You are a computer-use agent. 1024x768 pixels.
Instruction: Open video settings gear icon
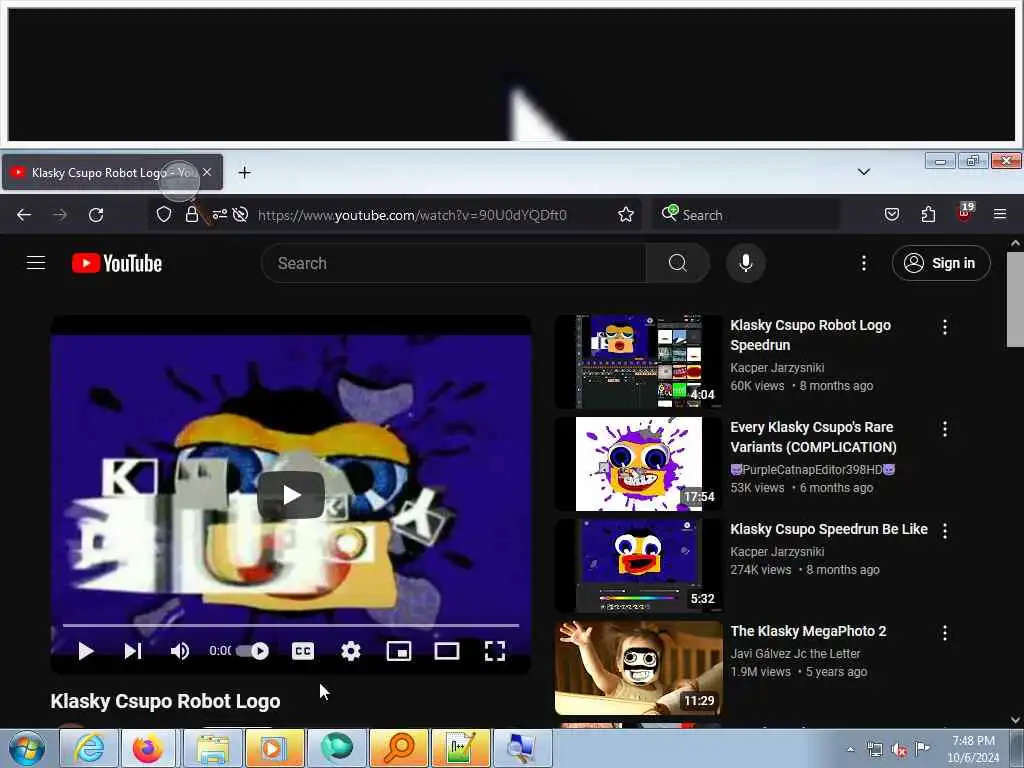coord(351,651)
